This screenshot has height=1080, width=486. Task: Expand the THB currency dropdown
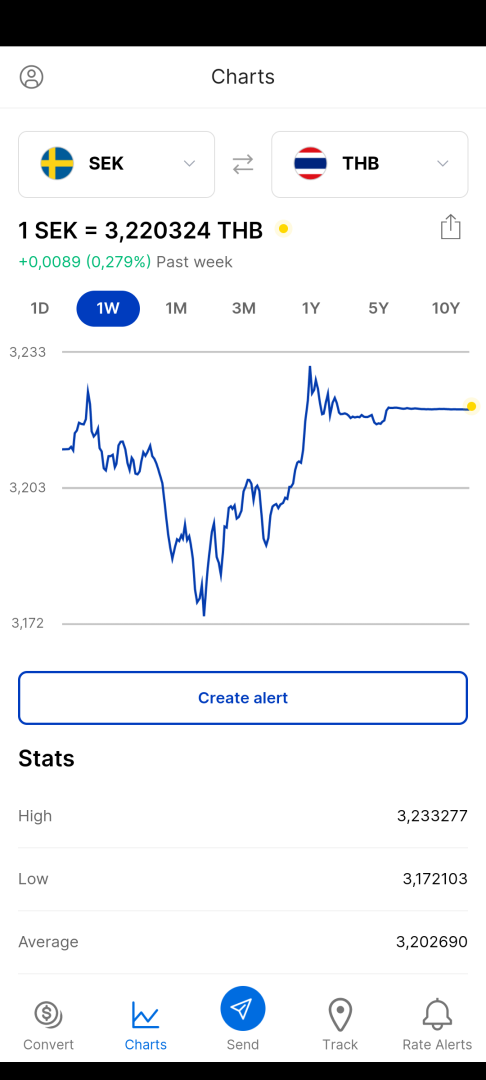pos(370,164)
